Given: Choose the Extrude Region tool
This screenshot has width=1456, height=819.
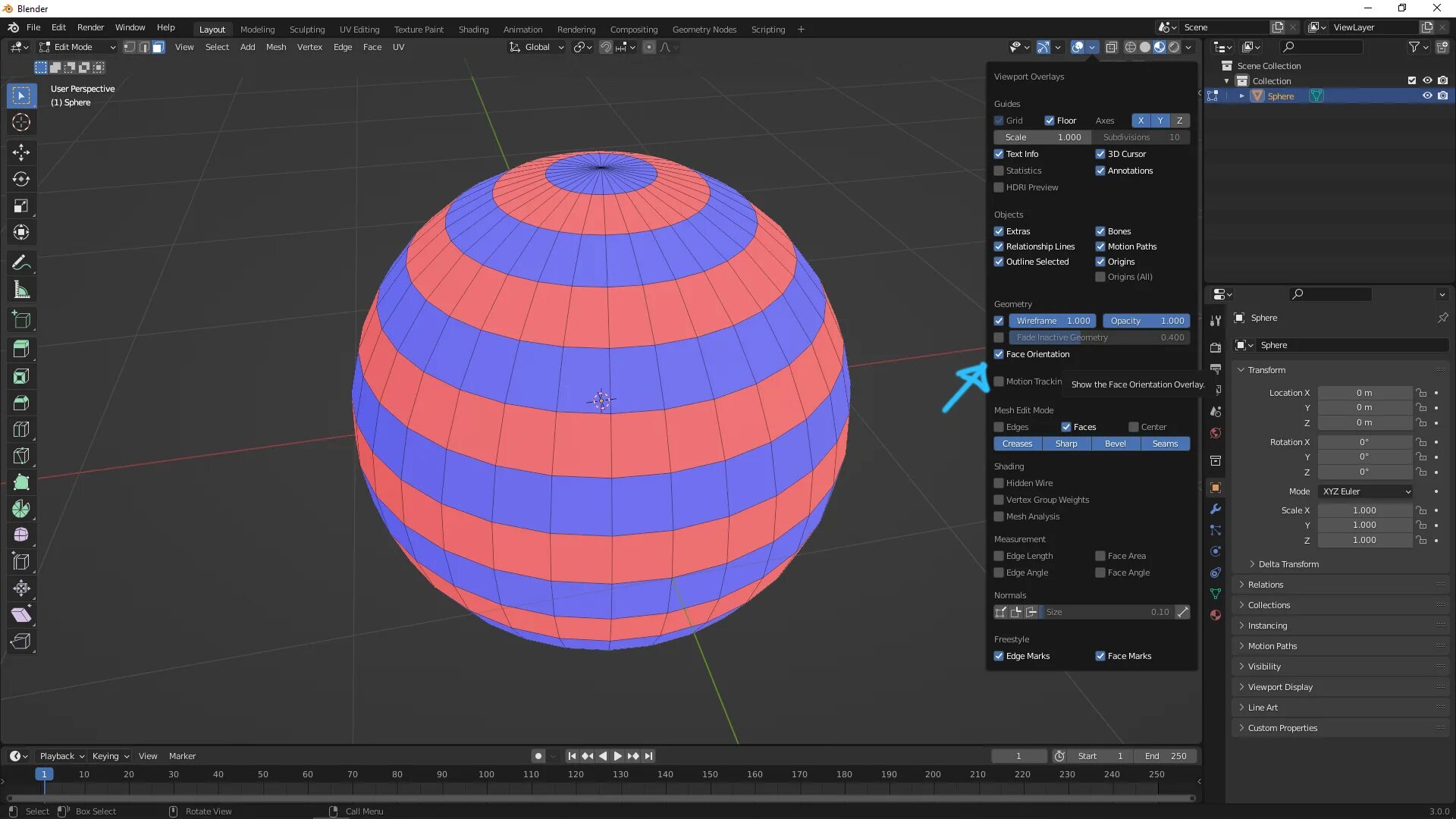Looking at the screenshot, I should [x=21, y=350].
